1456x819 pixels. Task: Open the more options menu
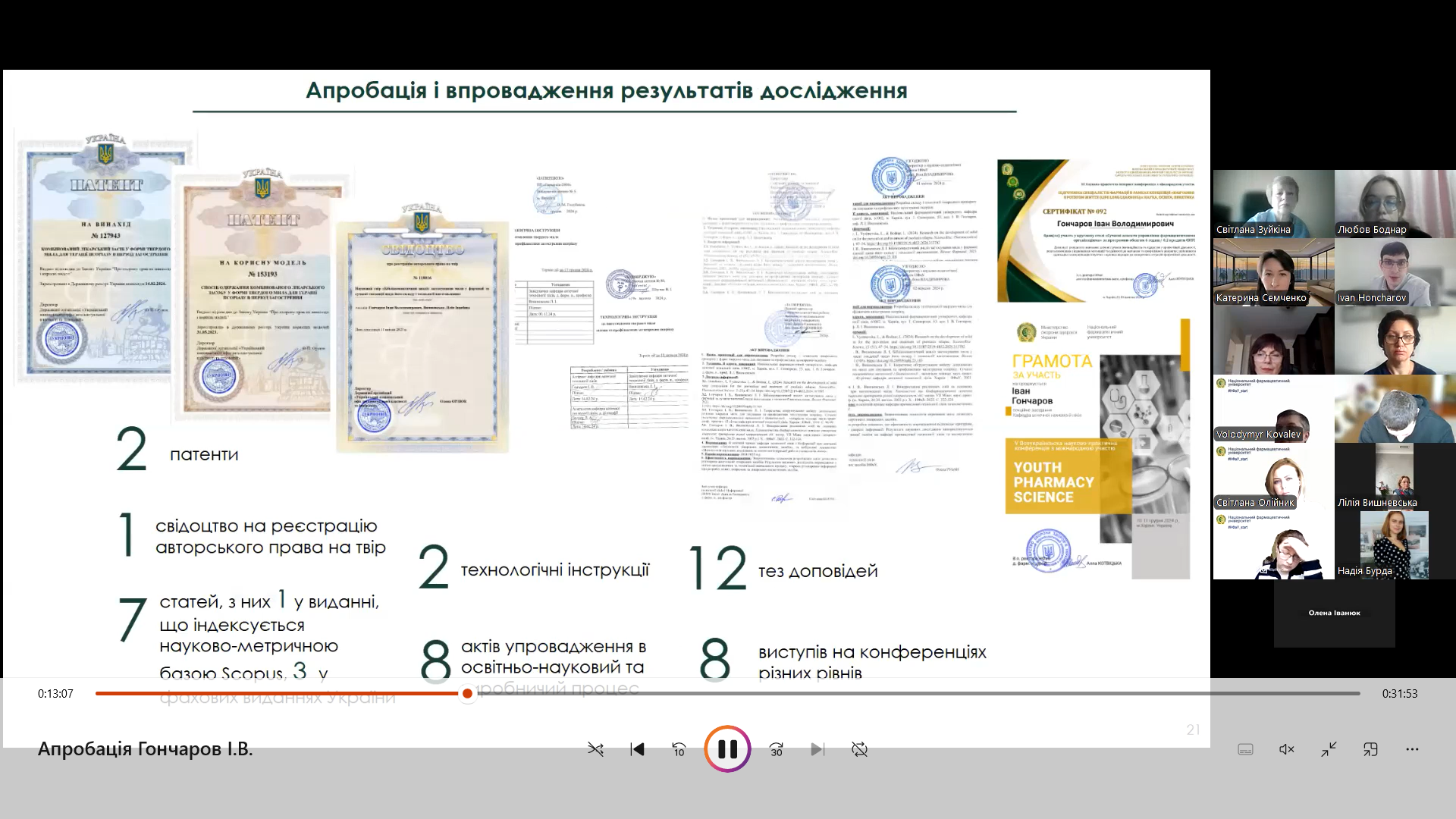pos(1412,749)
